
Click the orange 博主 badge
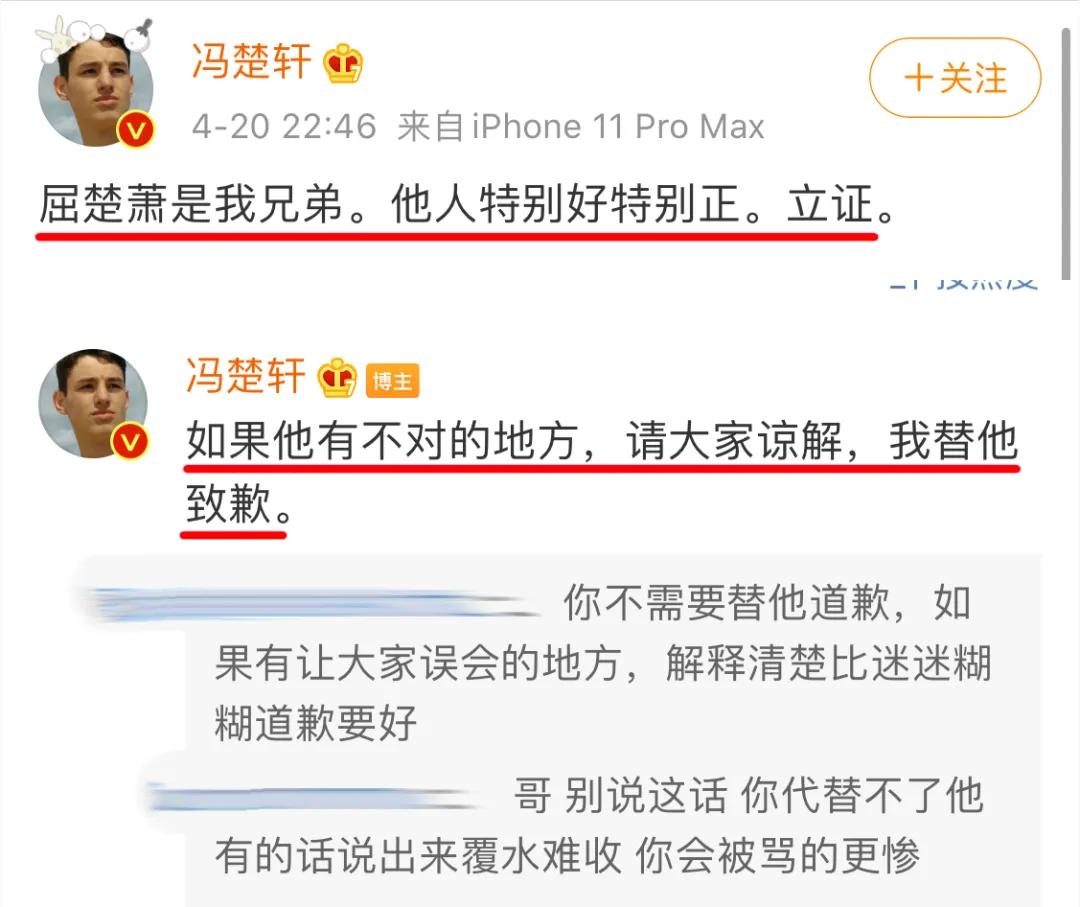[x=392, y=381]
